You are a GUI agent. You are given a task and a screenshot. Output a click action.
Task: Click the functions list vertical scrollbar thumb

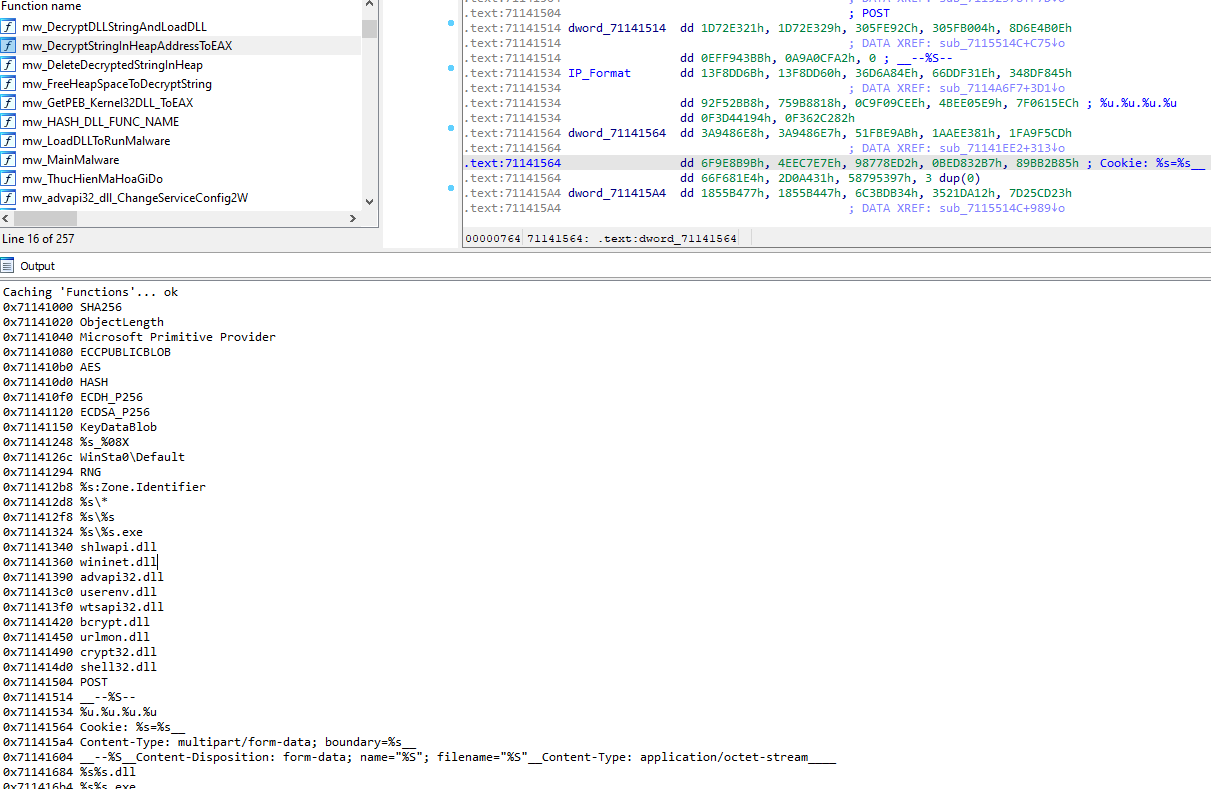coord(370,27)
